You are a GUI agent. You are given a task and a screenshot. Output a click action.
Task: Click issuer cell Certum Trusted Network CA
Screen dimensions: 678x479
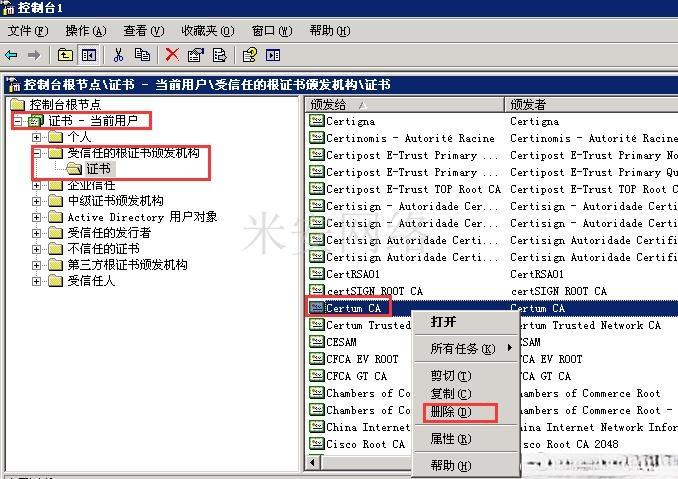(590, 325)
